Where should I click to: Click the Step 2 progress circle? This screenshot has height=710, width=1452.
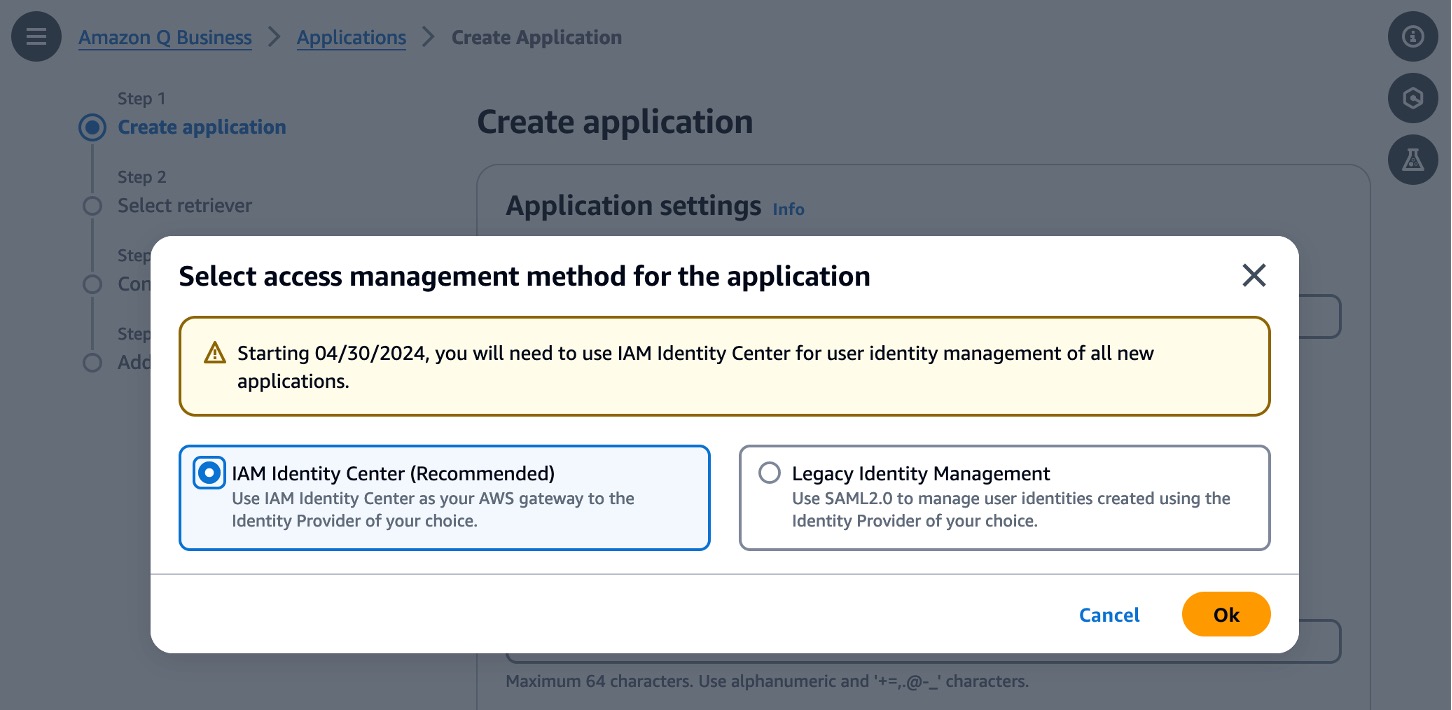click(93, 206)
